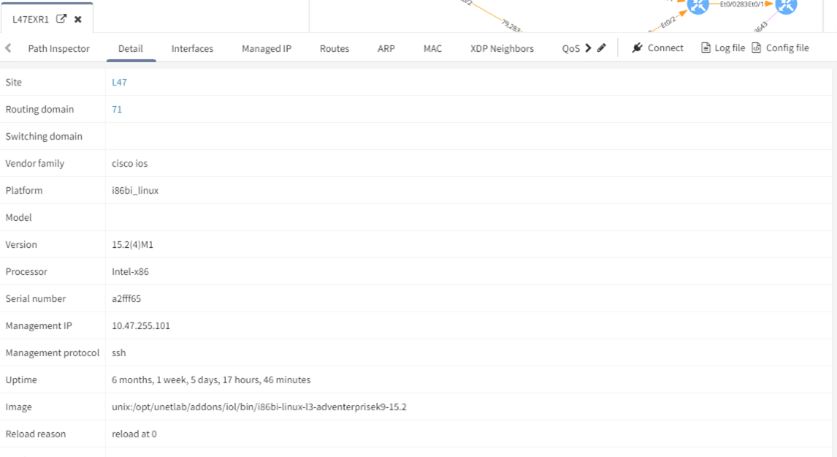Show the MAC tab
This screenshot has width=837, height=457.
(432, 48)
